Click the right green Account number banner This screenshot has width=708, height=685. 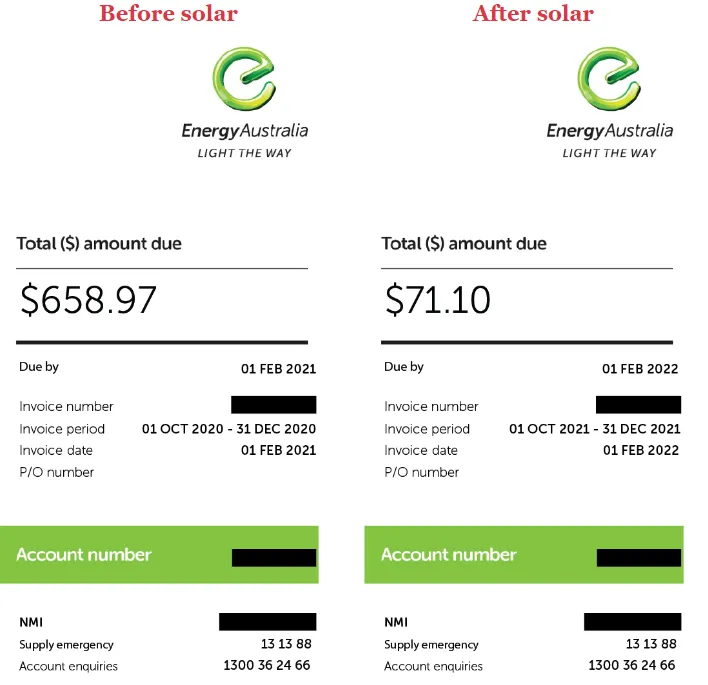(x=524, y=555)
